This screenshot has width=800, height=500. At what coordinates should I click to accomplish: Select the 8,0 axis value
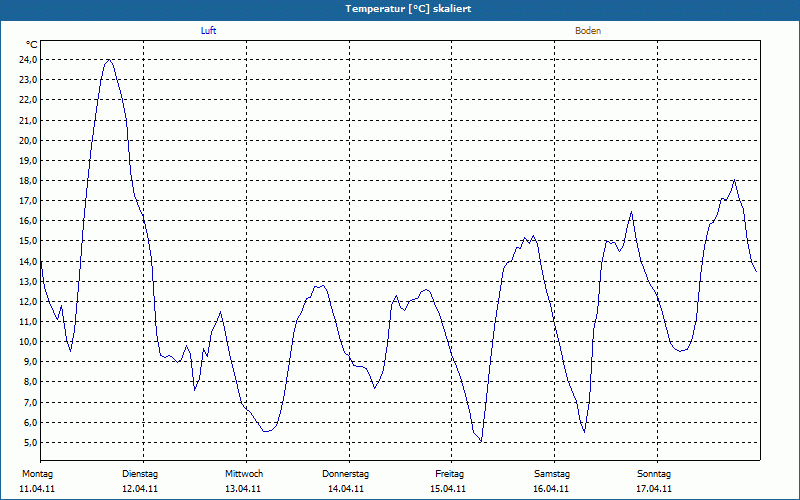[30, 382]
